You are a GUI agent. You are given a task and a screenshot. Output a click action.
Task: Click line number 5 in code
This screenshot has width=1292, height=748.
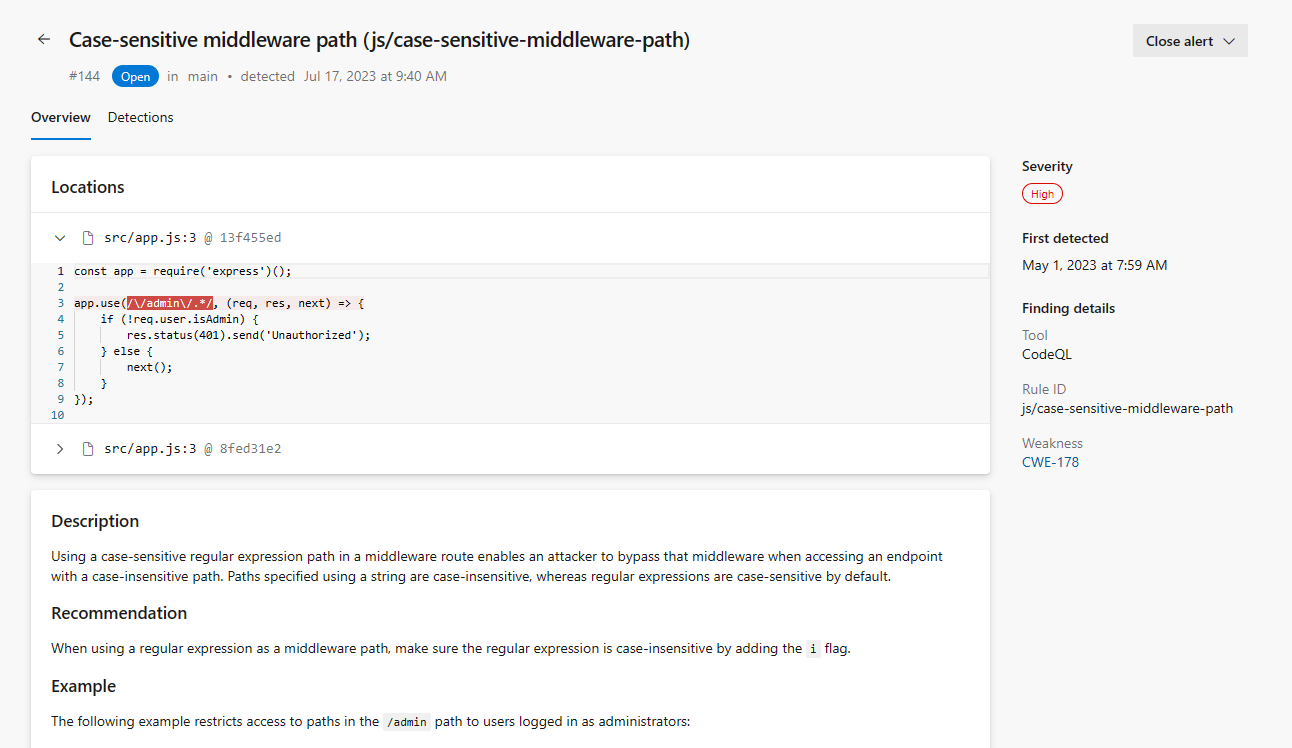coord(61,335)
